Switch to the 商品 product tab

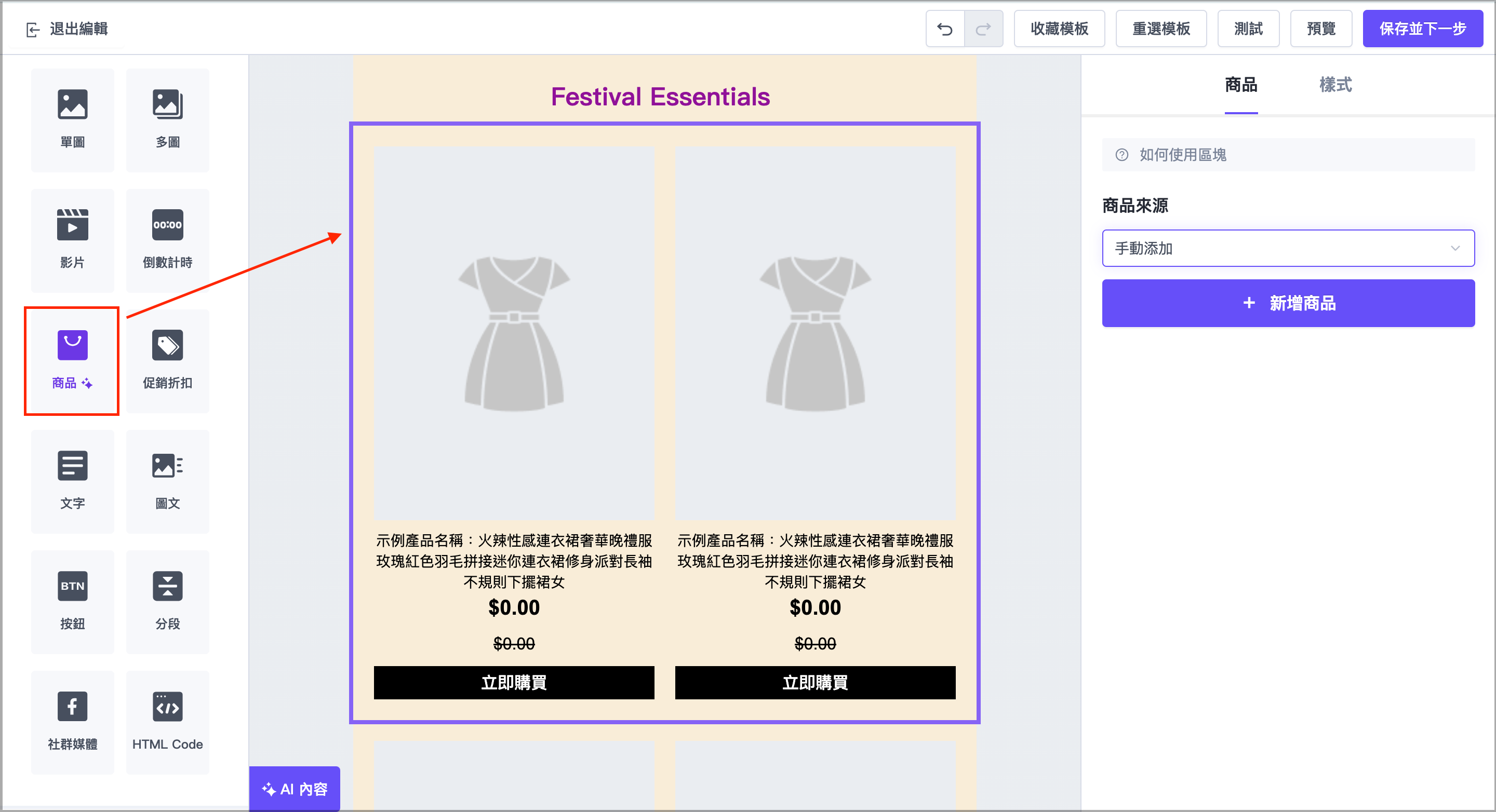pyautogui.click(x=1241, y=85)
